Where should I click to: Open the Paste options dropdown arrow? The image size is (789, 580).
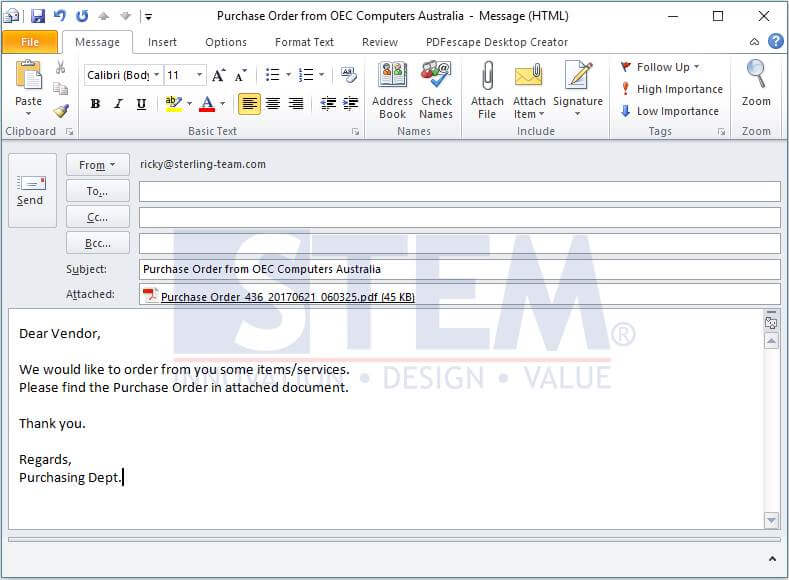pyautogui.click(x=29, y=114)
